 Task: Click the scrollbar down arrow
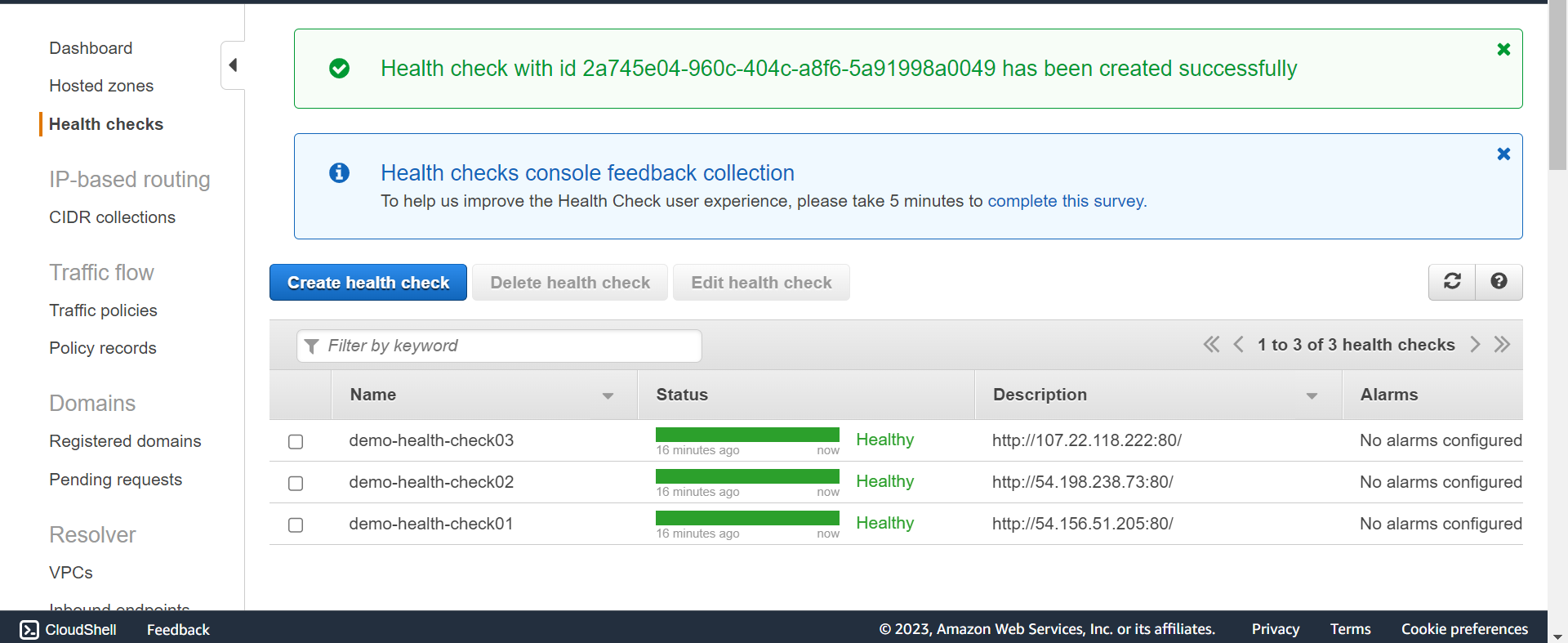1557,636
